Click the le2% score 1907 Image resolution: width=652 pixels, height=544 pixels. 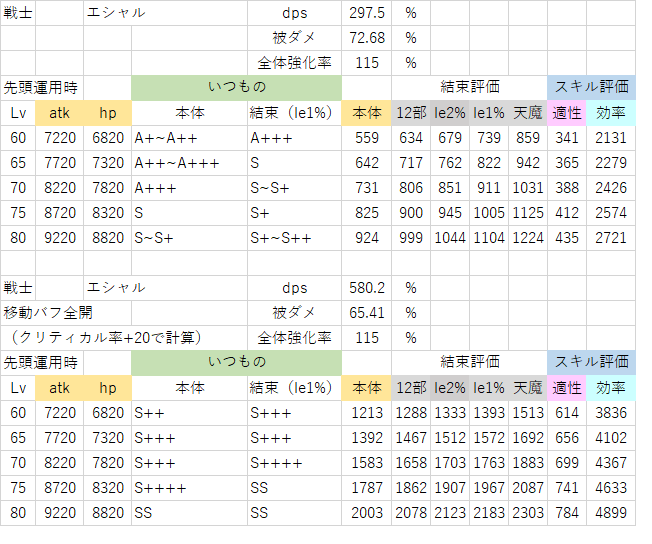tap(450, 488)
